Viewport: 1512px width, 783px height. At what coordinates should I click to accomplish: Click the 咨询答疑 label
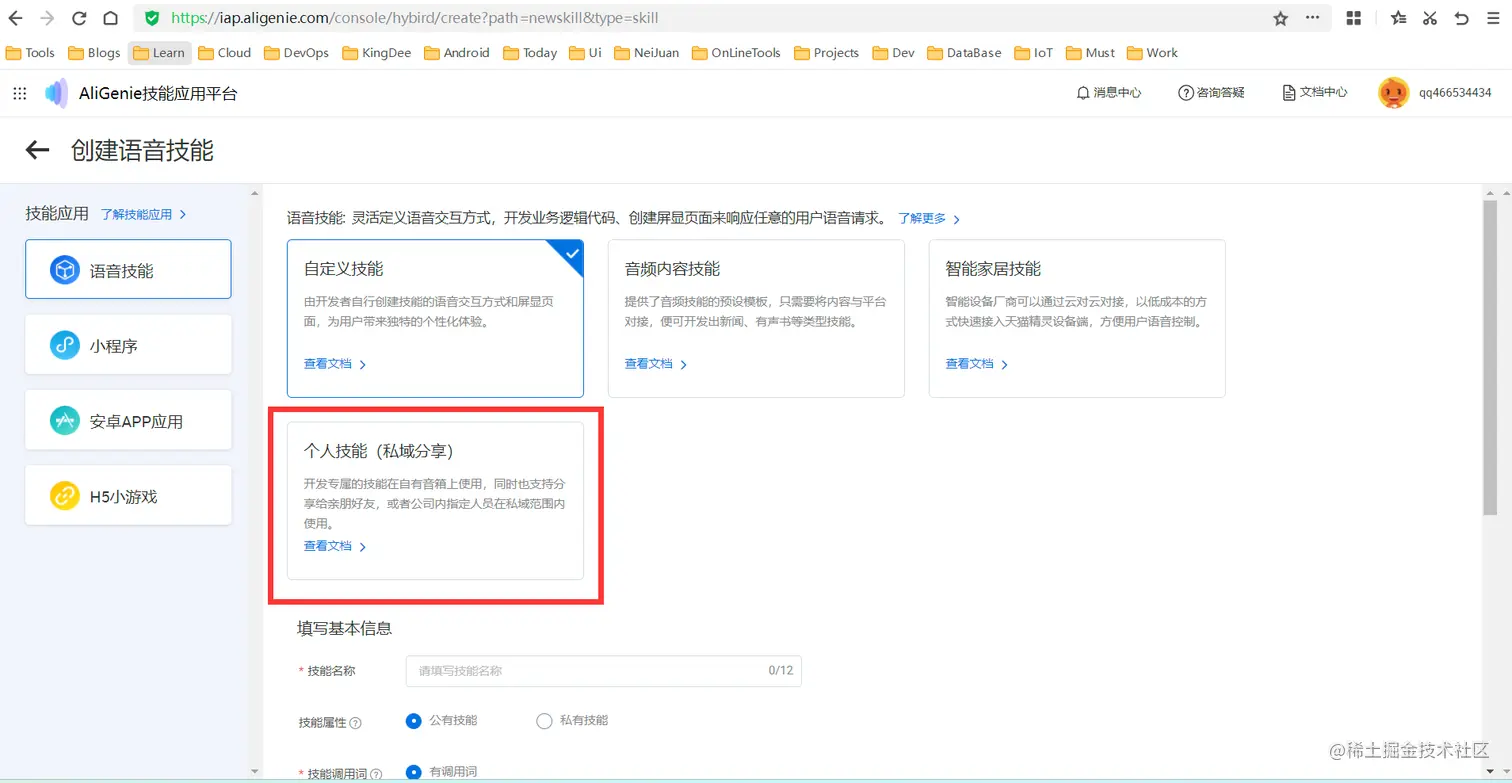pyautogui.click(x=1221, y=93)
